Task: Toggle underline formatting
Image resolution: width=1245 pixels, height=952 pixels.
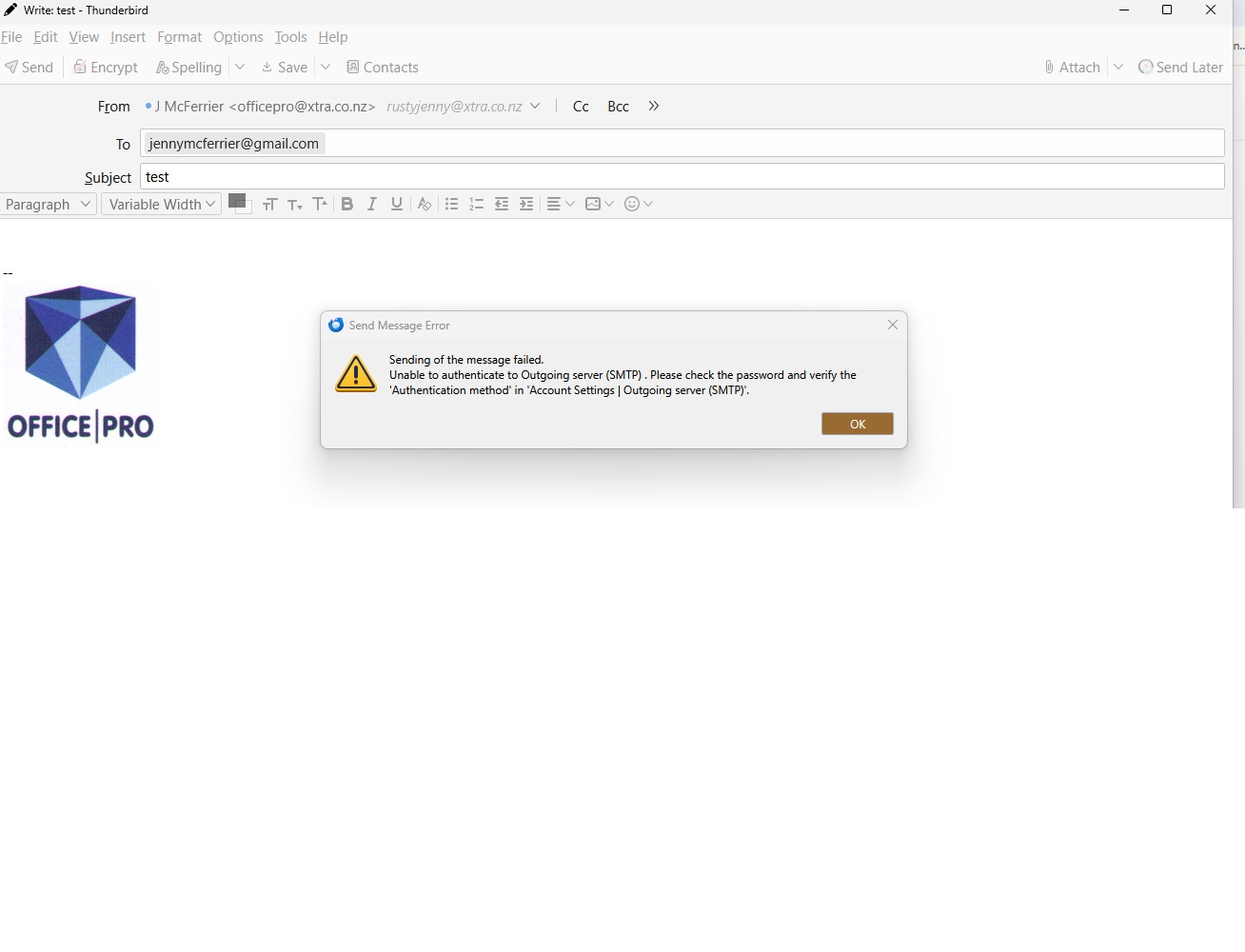Action: tap(397, 204)
